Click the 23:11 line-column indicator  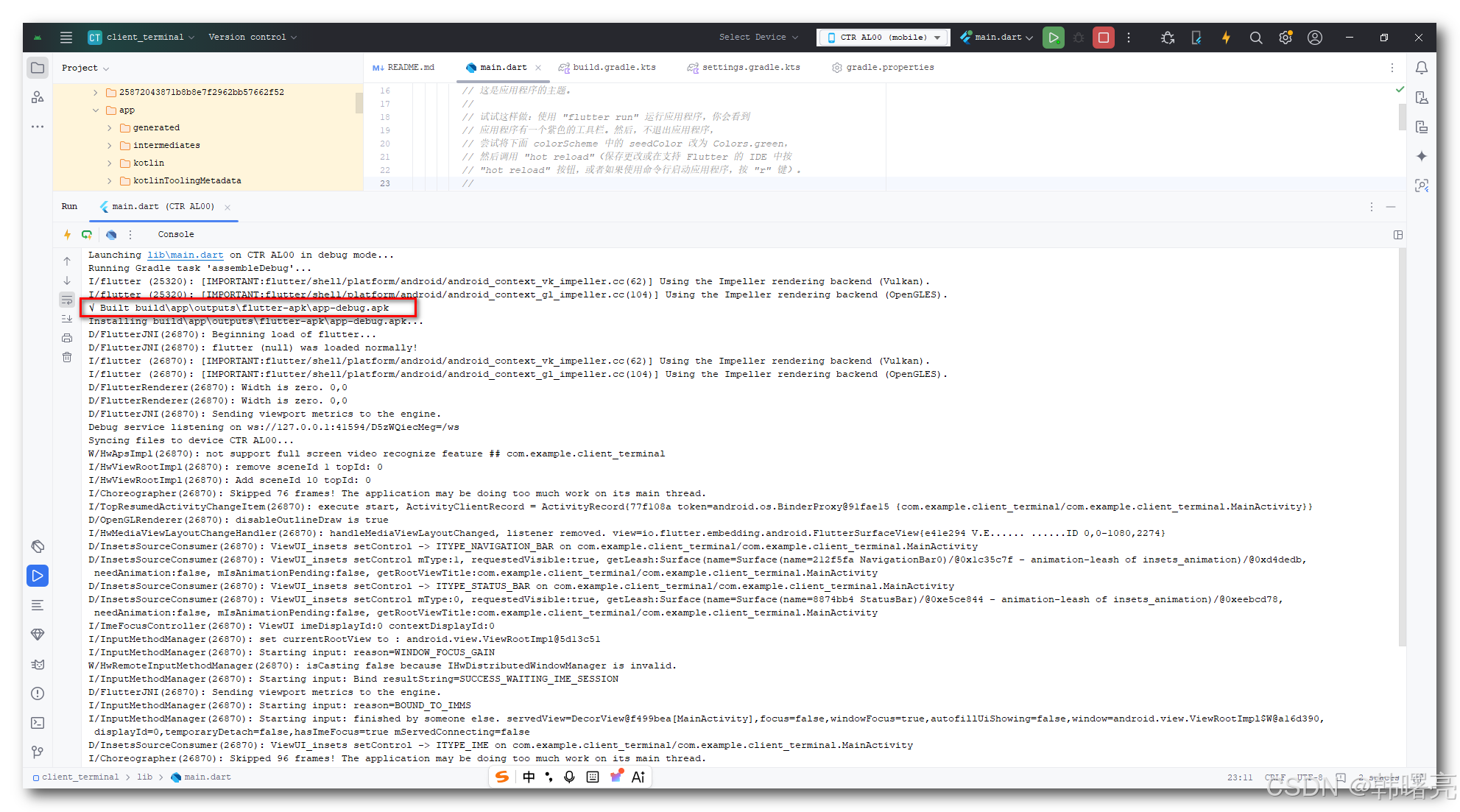click(x=1240, y=777)
